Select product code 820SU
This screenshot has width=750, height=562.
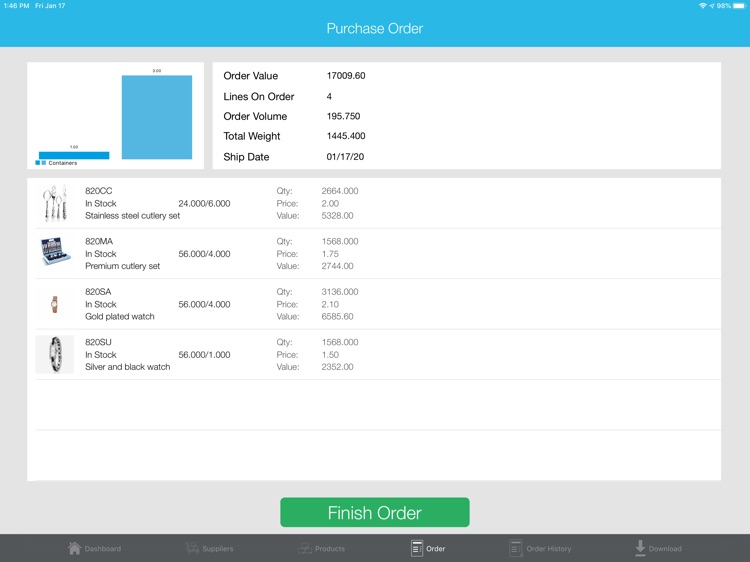coord(98,342)
